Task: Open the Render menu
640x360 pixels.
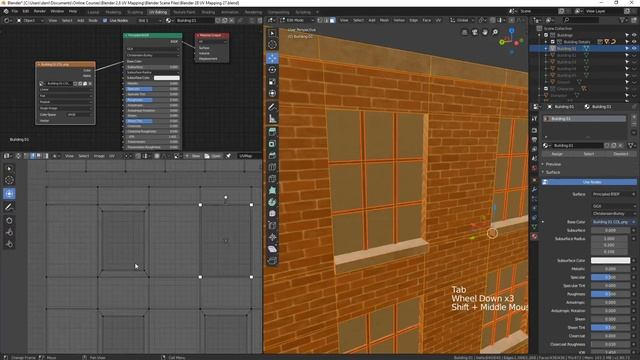Action: [x=40, y=11]
